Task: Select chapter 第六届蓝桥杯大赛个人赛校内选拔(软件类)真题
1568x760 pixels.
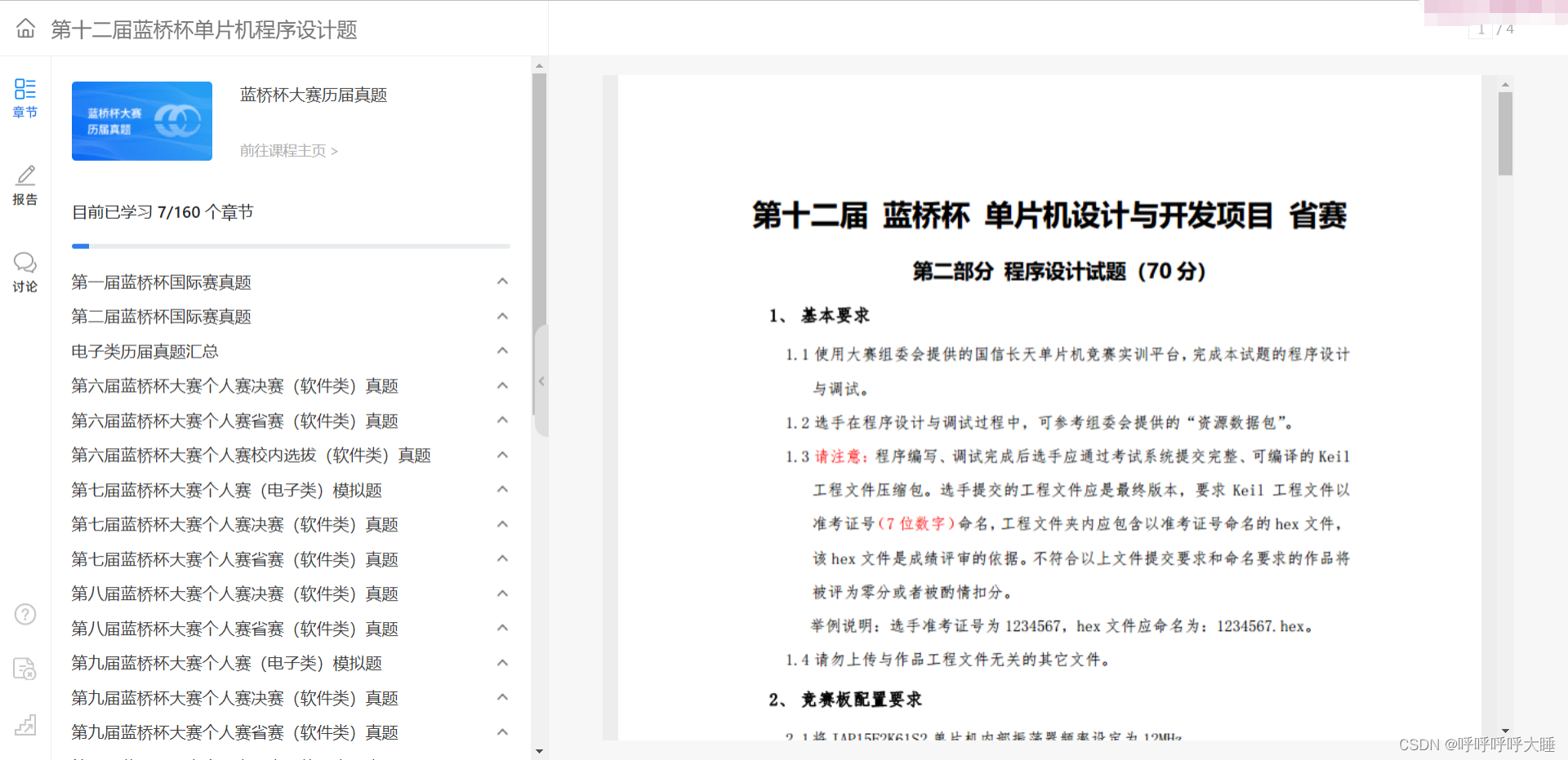Action: click(252, 456)
